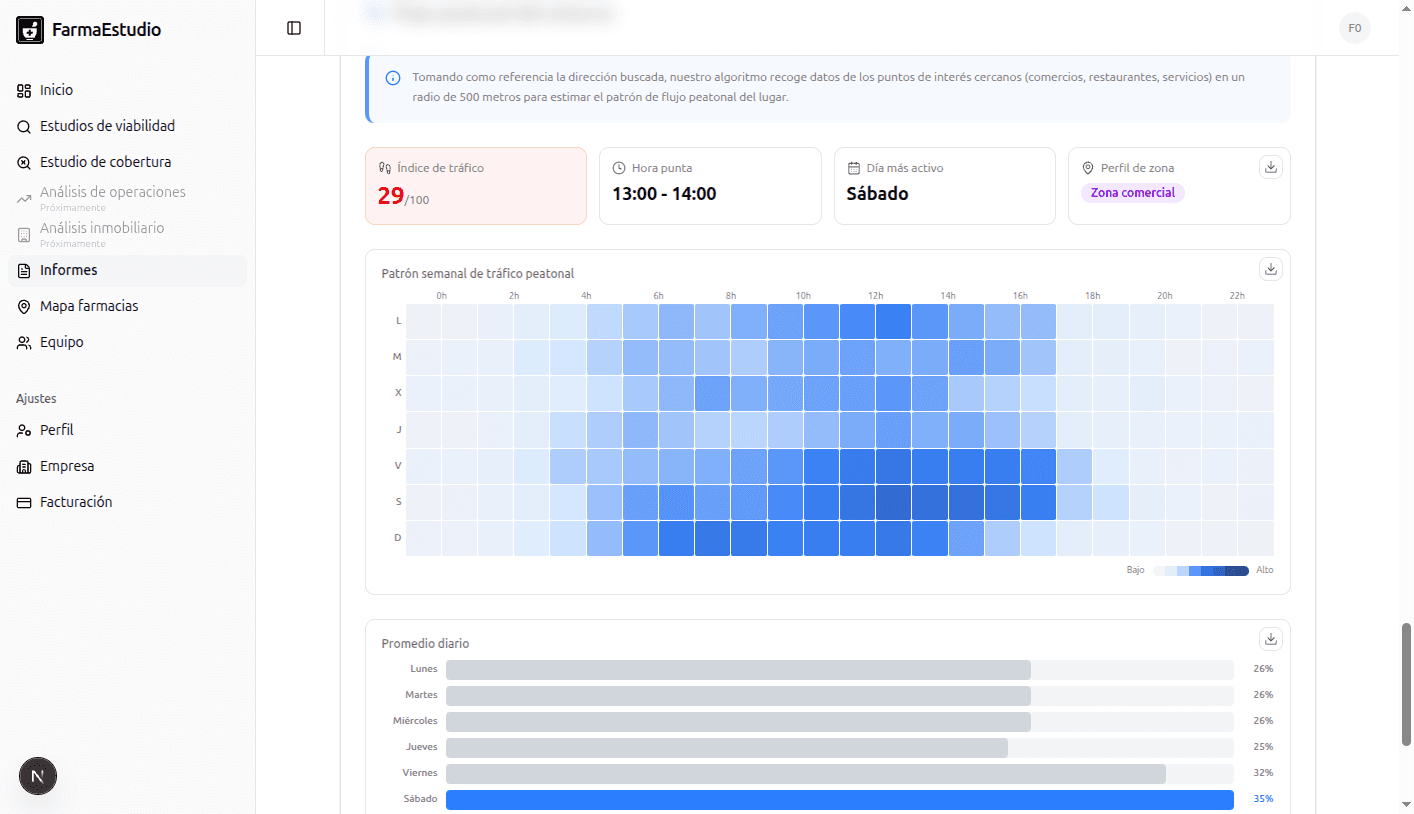Go to Facturación settings
The height and width of the screenshot is (814, 1414).
tap(75, 502)
